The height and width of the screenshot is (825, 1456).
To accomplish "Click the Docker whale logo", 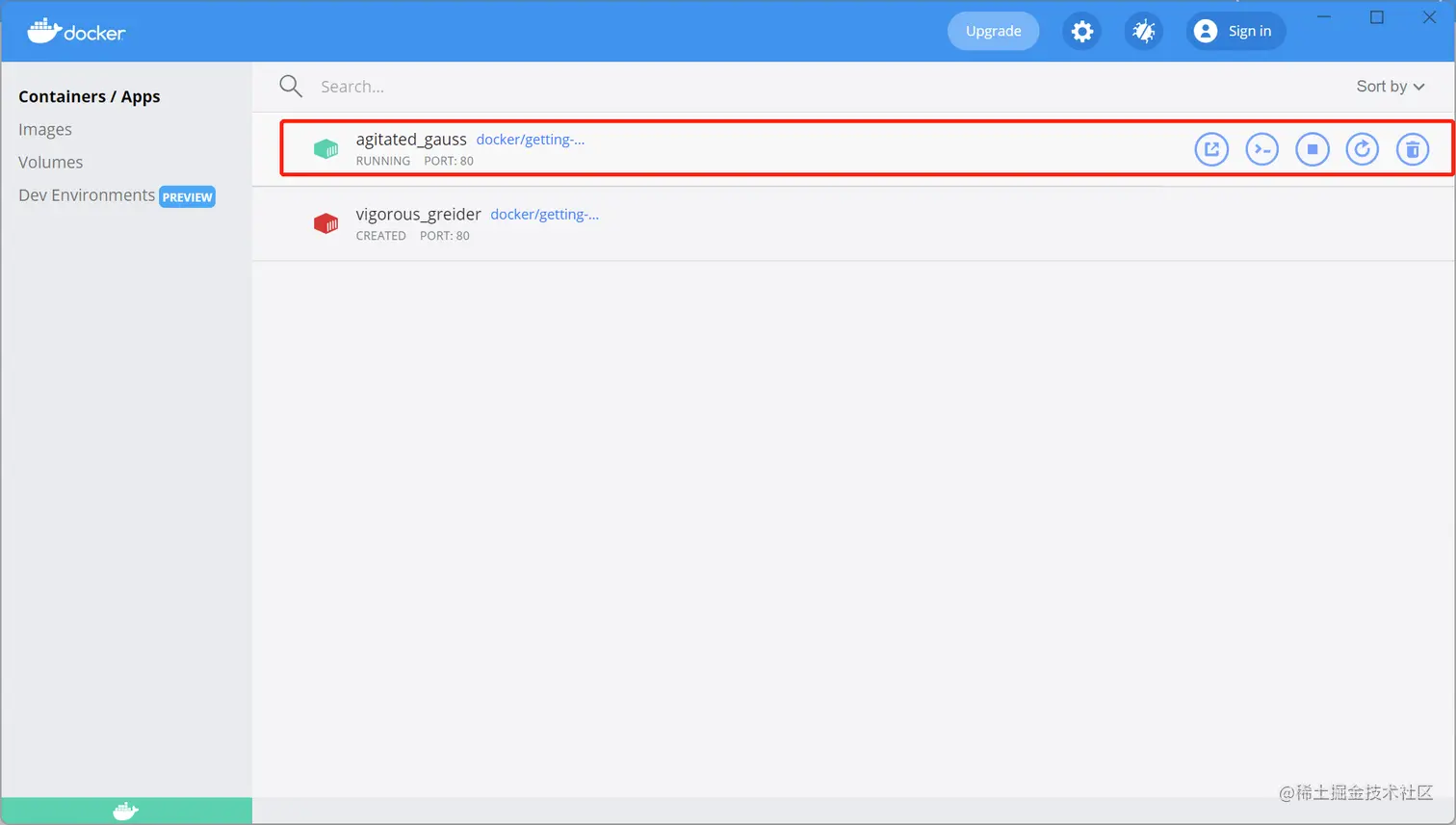I will click(76, 31).
